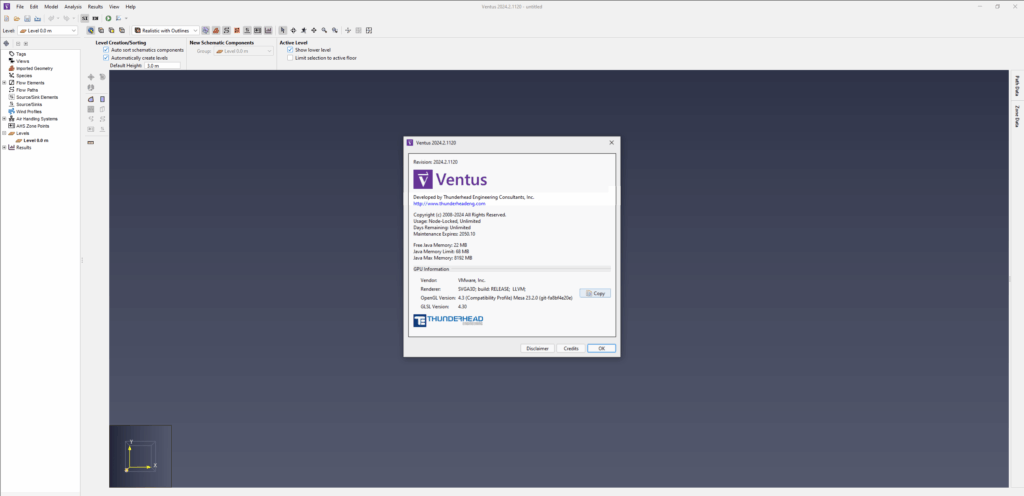
Task: Open the Level 0.0 m dropdown
Action: pos(48,30)
